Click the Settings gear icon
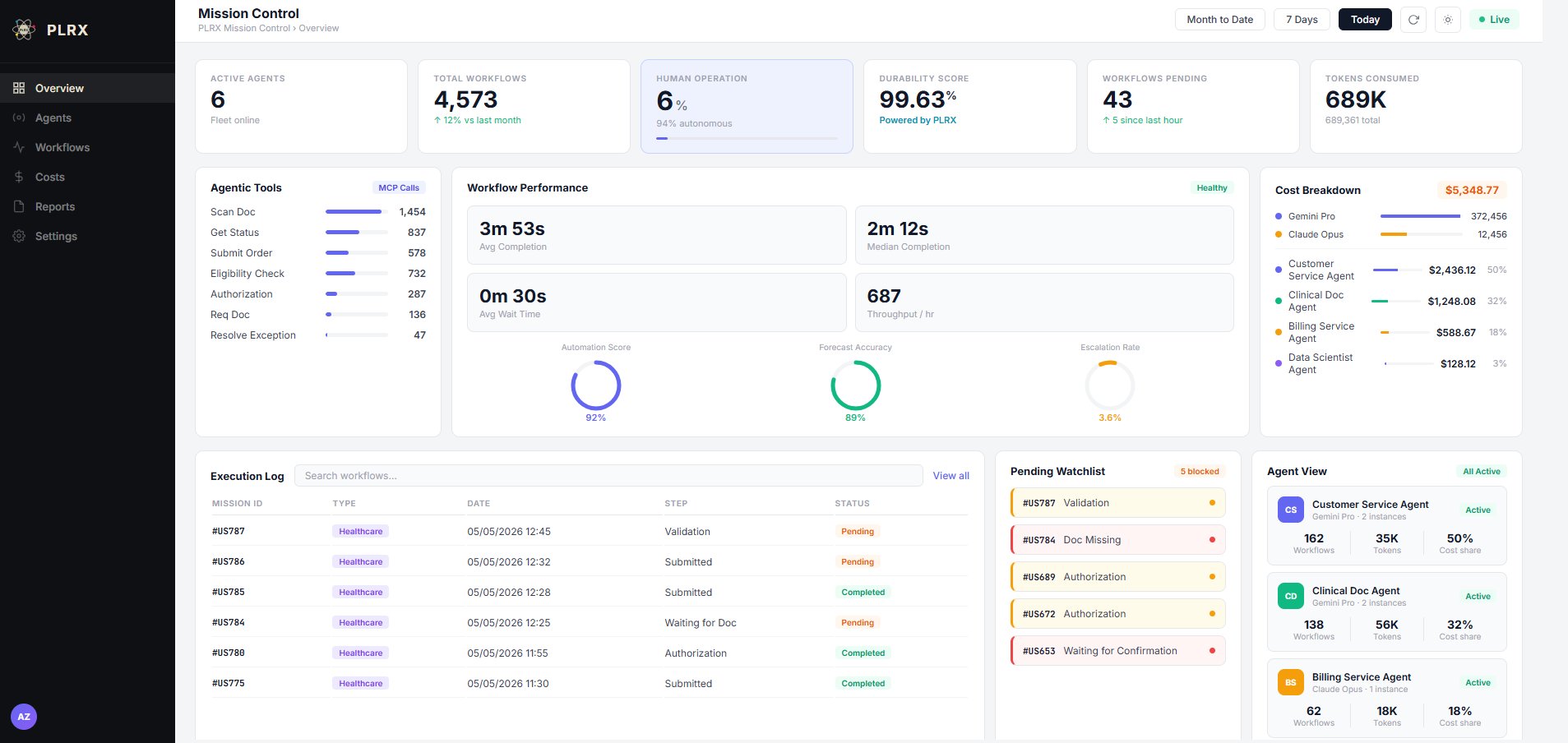This screenshot has height=743, width=1568. 19,236
